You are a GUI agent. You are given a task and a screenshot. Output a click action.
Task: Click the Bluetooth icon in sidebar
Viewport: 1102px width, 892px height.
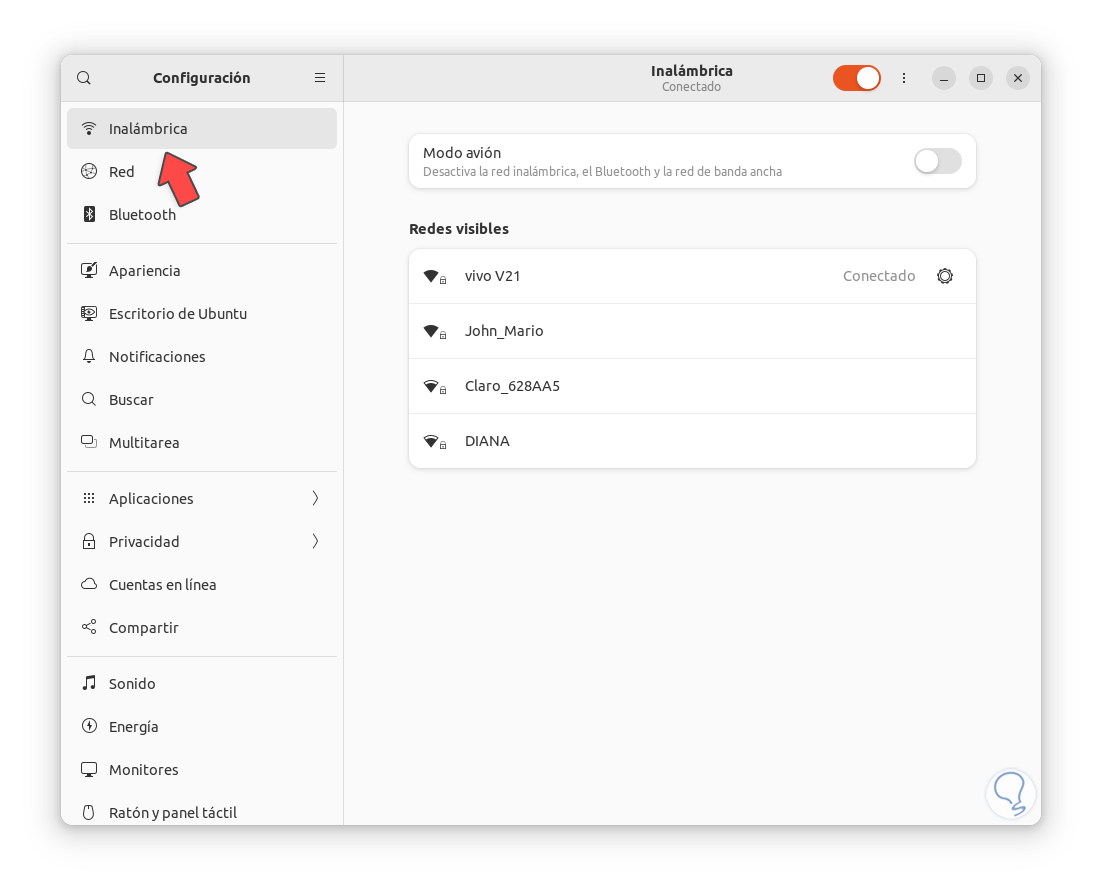89,214
